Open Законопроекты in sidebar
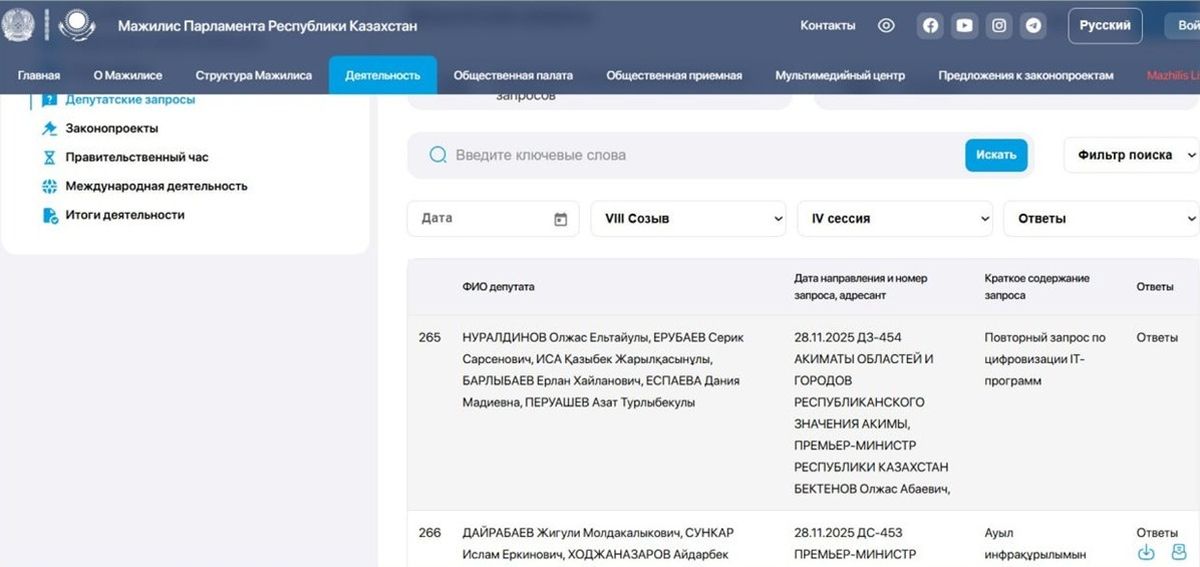The image size is (1200, 567). pyautogui.click(x=112, y=129)
